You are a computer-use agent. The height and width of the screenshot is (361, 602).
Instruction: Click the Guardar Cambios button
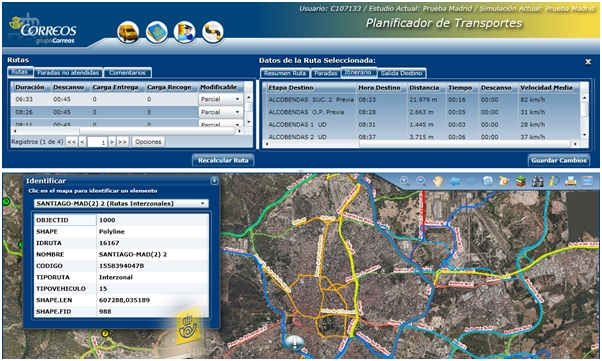click(559, 160)
